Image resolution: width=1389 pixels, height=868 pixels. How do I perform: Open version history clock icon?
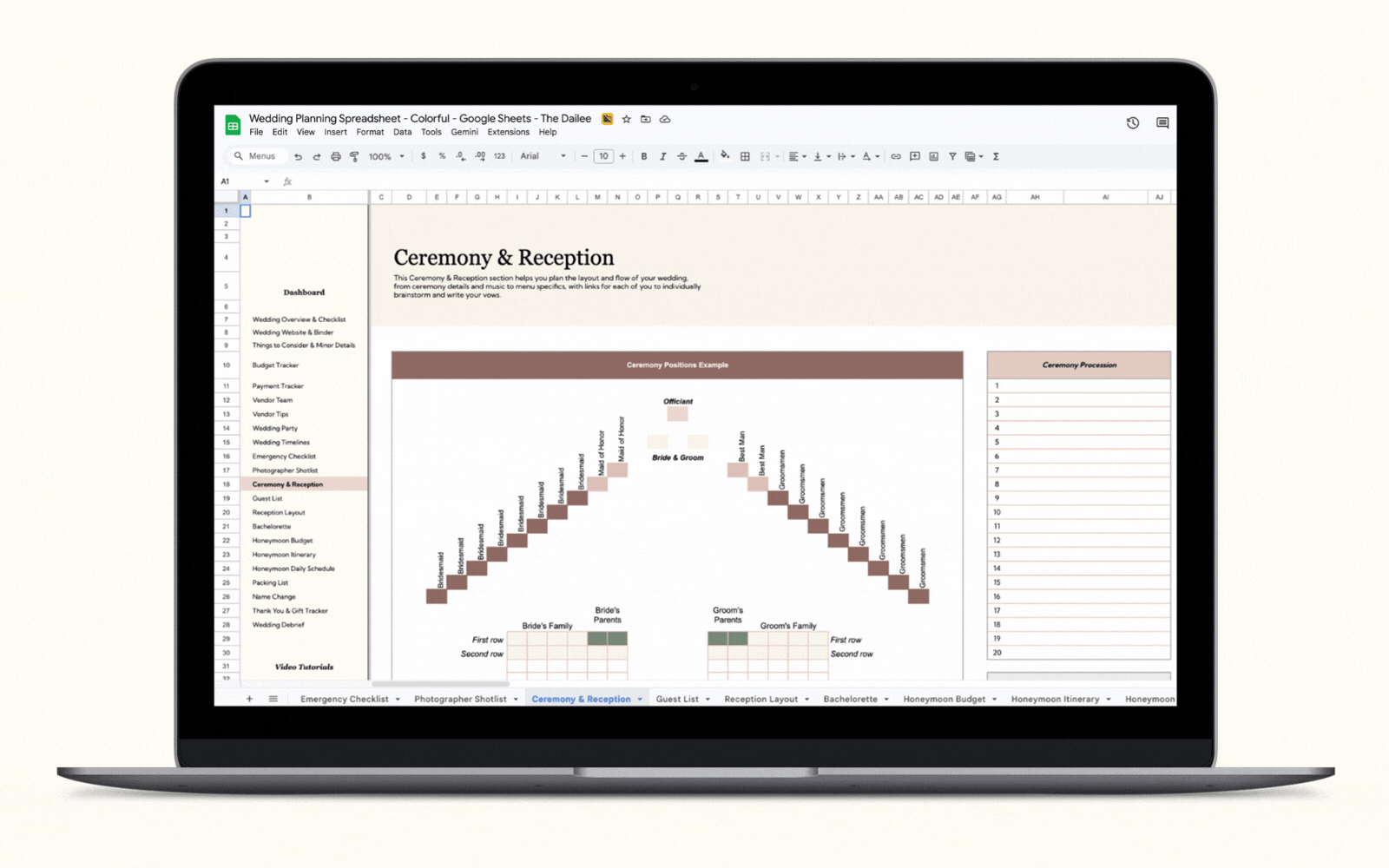(x=1133, y=123)
